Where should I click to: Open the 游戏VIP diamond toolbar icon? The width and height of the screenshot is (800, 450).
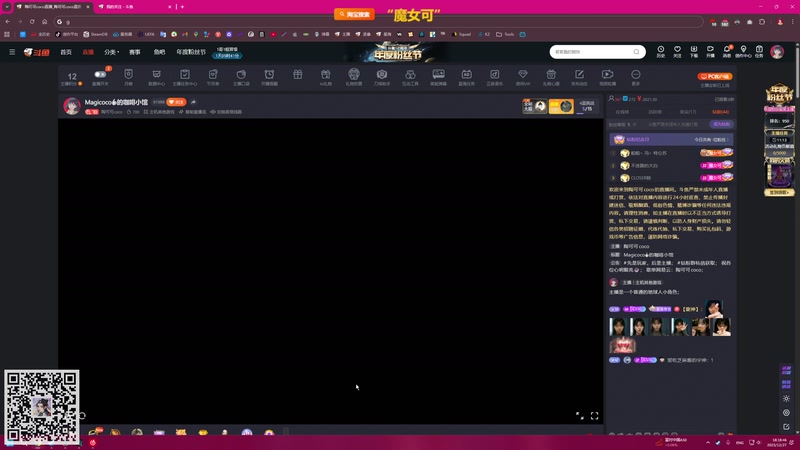coord(523,77)
